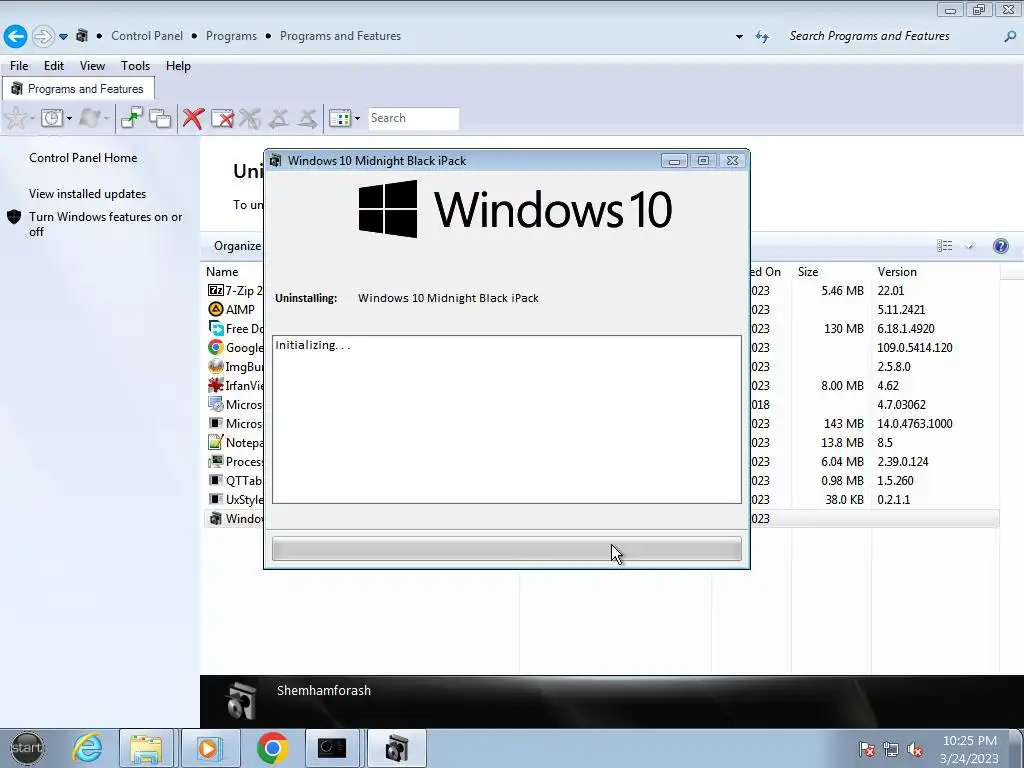Viewport: 1024px width, 768px height.
Task: Click the Shemhamforash publisher label
Action: [324, 690]
